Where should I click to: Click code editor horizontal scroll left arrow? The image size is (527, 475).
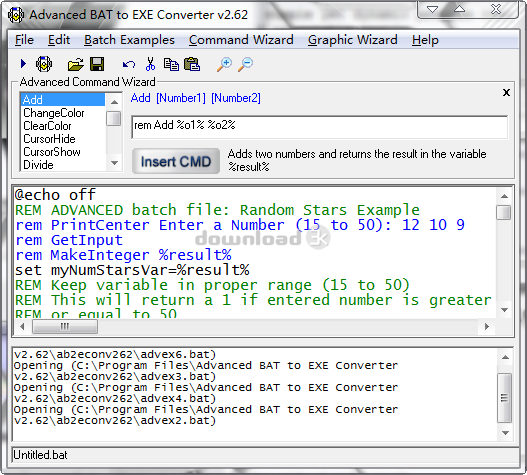(22, 326)
